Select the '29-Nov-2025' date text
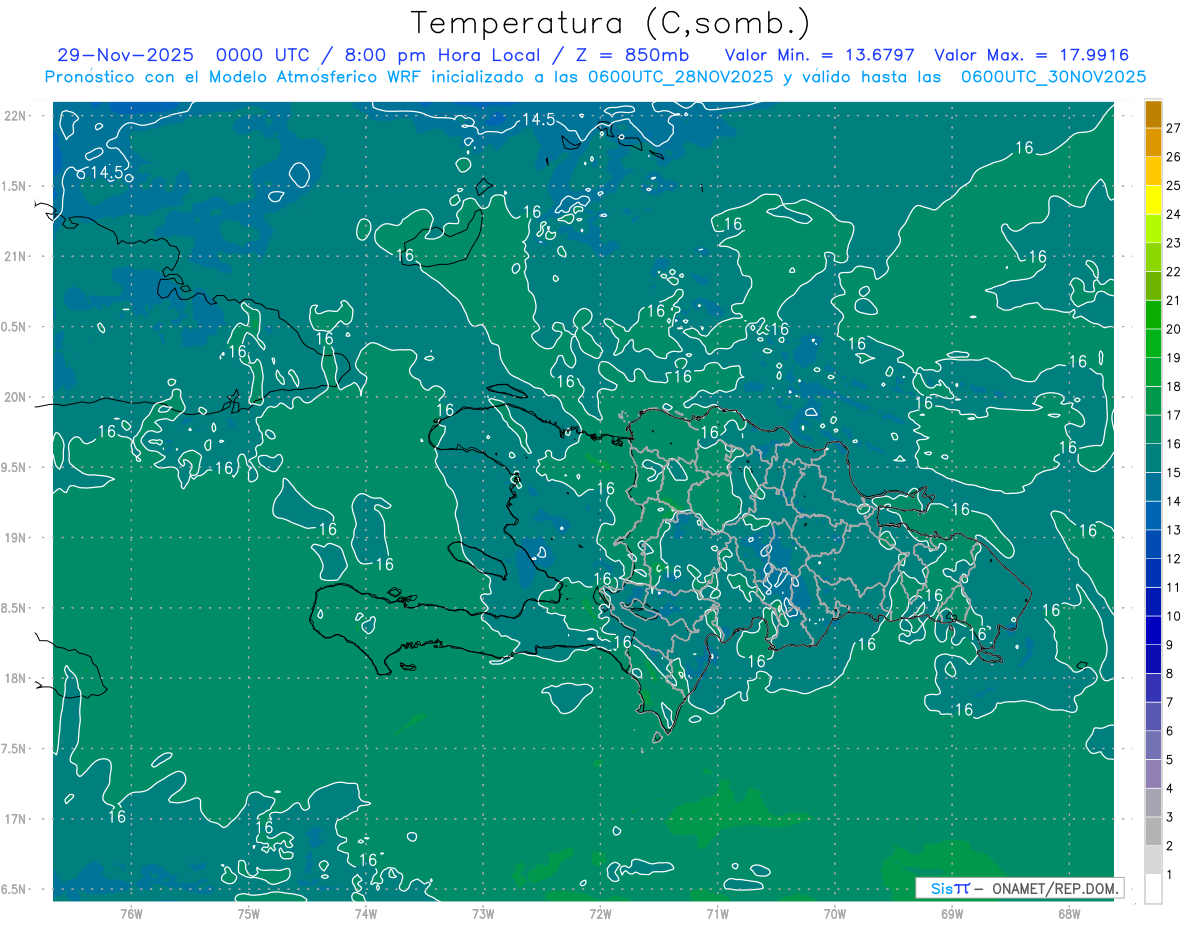This screenshot has height=927, width=1200. [x=126, y=55]
